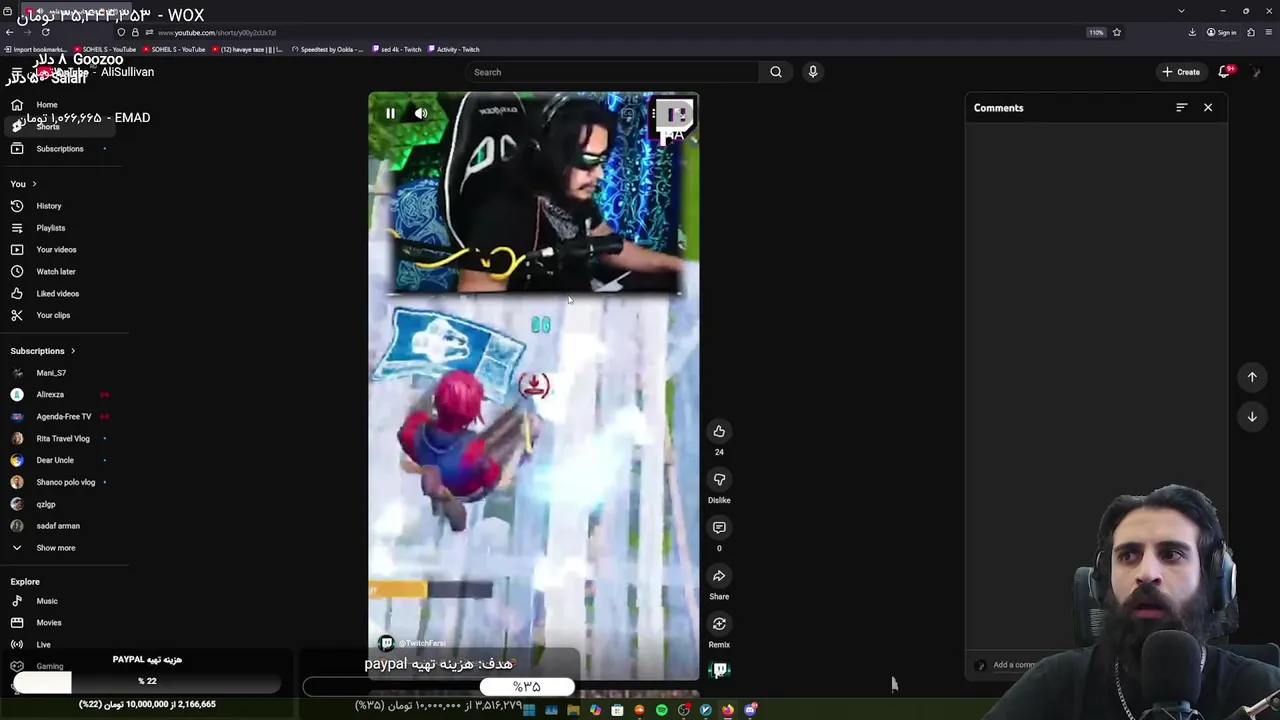Viewport: 1280px width, 720px height.
Task: Click the 110% zoom indicator
Action: click(1097, 32)
